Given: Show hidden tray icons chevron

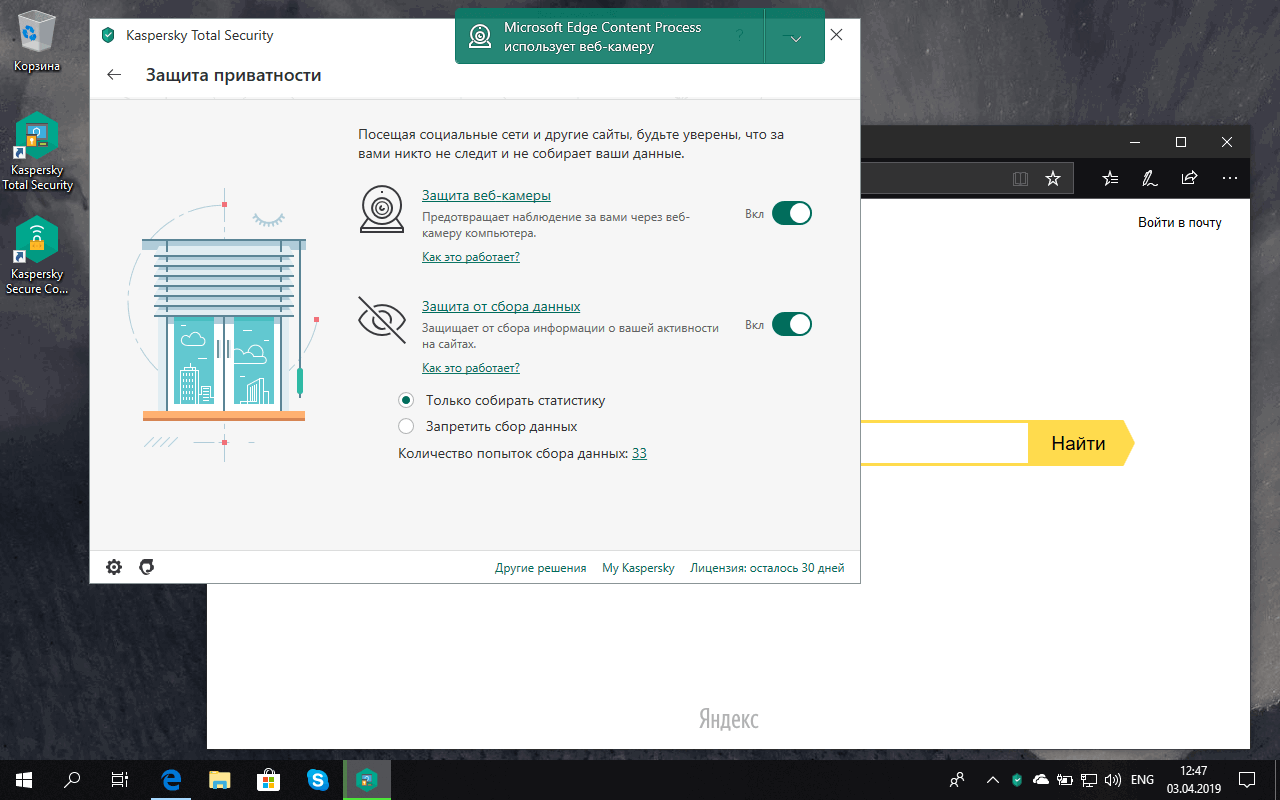Looking at the screenshot, I should 992,779.
